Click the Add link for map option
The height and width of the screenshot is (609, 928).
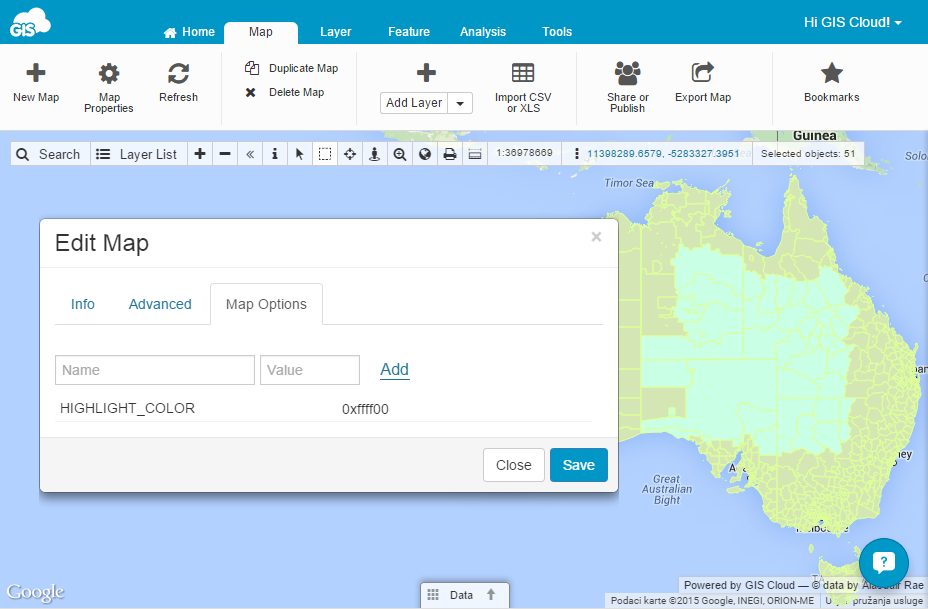tap(394, 369)
